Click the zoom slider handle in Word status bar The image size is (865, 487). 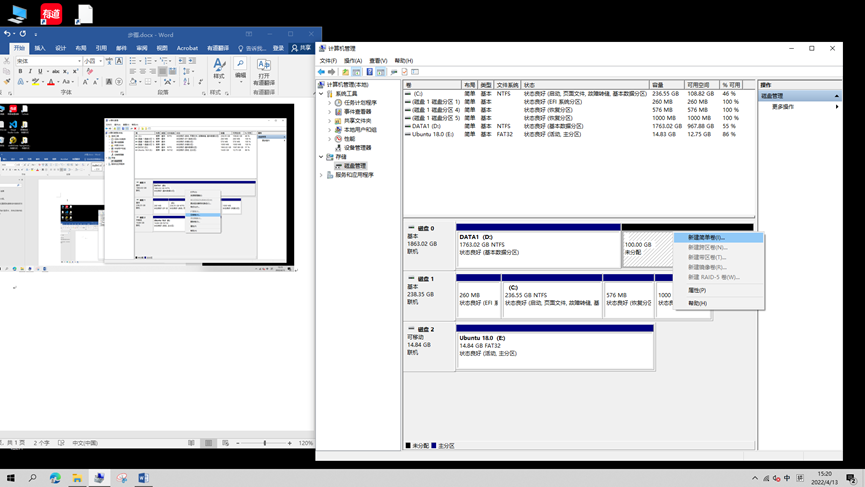click(265, 443)
